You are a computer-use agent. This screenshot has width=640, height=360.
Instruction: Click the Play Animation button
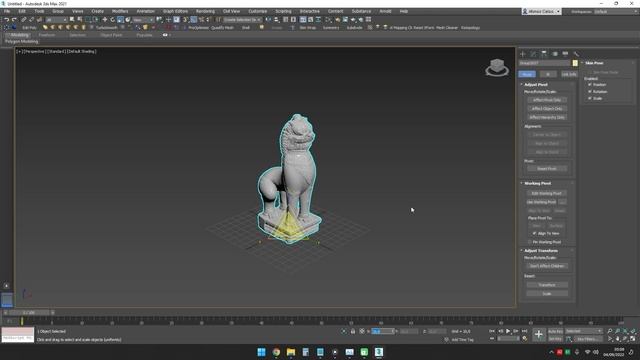(x=508, y=331)
